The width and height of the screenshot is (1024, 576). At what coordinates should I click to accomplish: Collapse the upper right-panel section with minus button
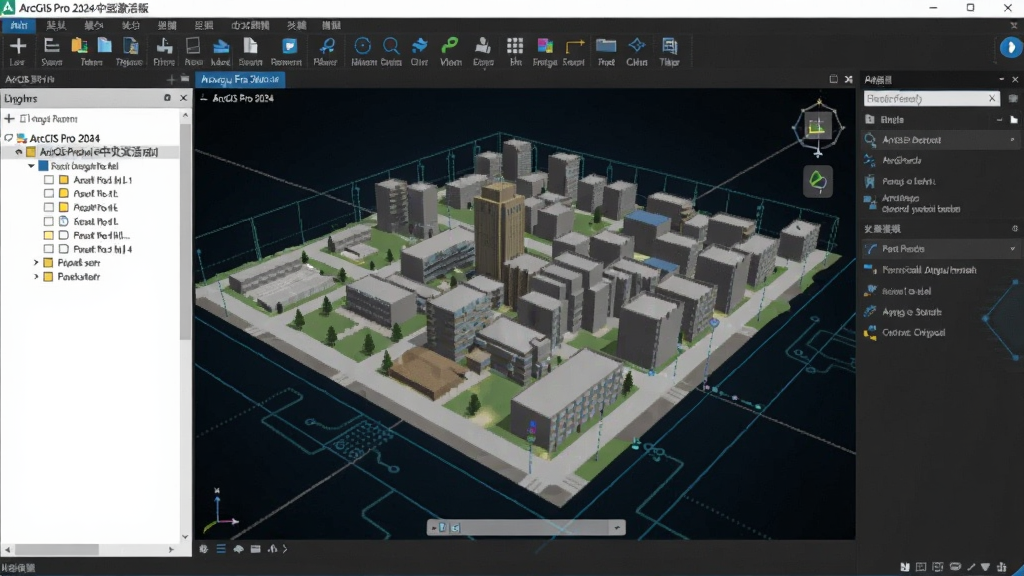(x=999, y=120)
